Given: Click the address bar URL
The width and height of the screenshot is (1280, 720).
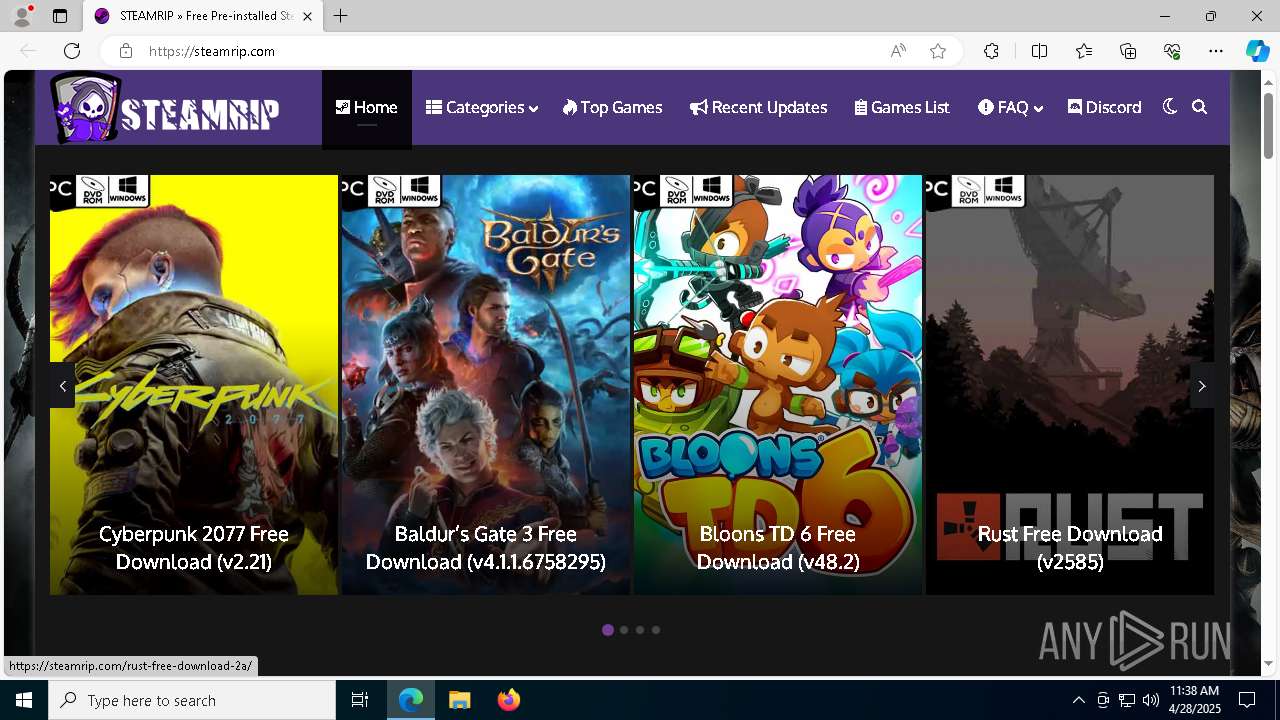Looking at the screenshot, I should (212, 51).
